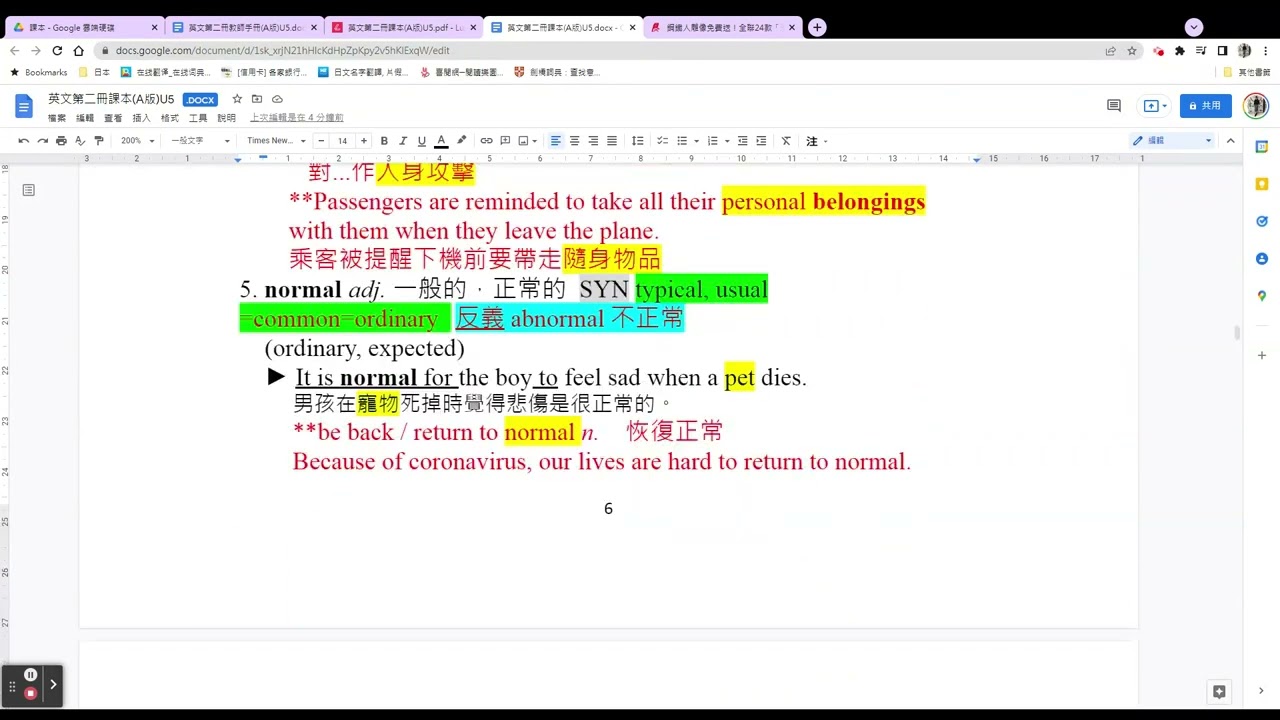Viewport: 1280px width, 720px height.
Task: Click the blue 共用 share button
Action: click(1205, 105)
